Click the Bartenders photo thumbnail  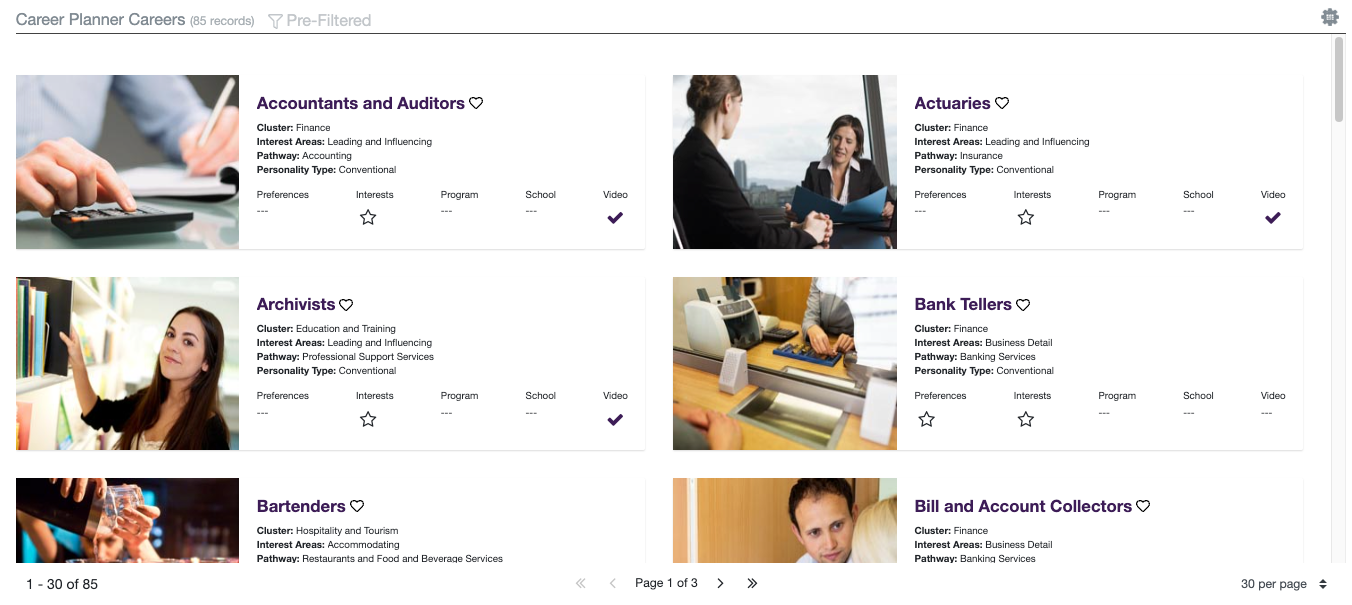pyautogui.click(x=128, y=521)
